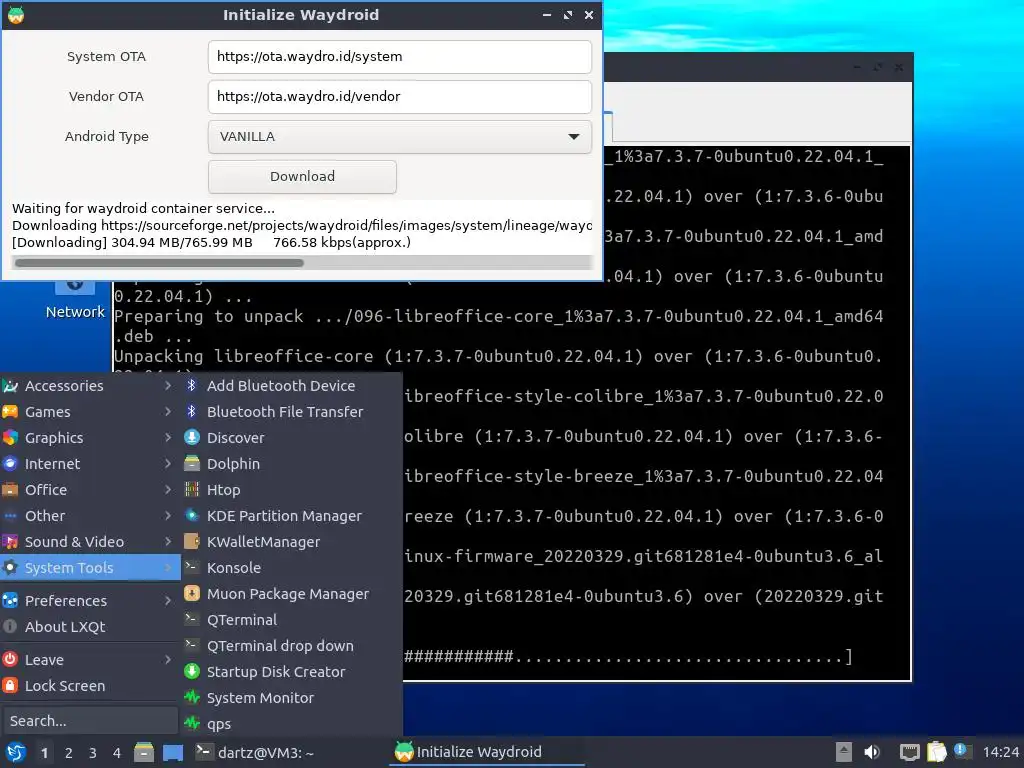Launch the QTerminal entry icon
1024x768 pixels.
(191, 619)
